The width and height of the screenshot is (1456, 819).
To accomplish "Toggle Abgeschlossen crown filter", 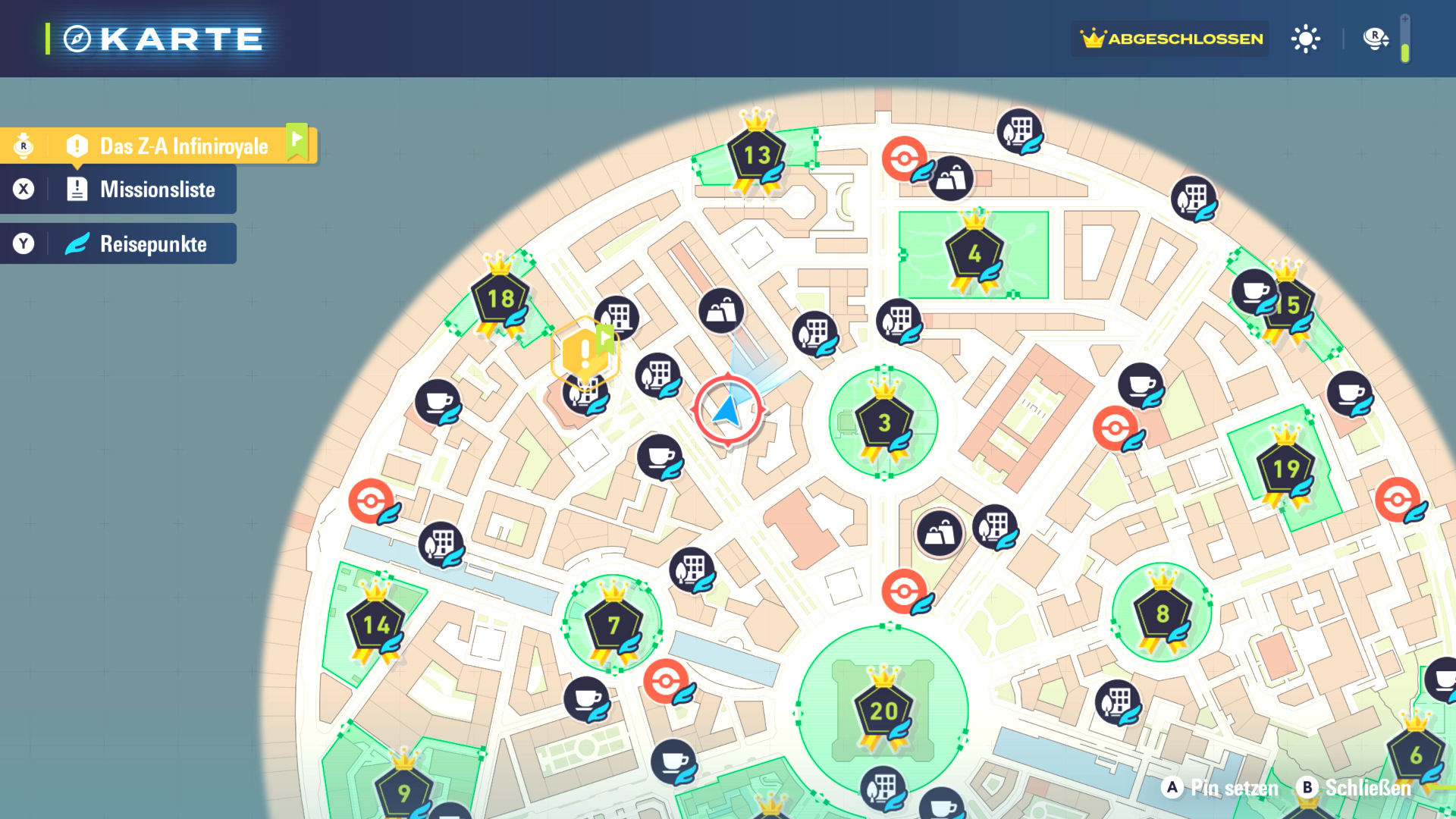I will pyautogui.click(x=1171, y=39).
